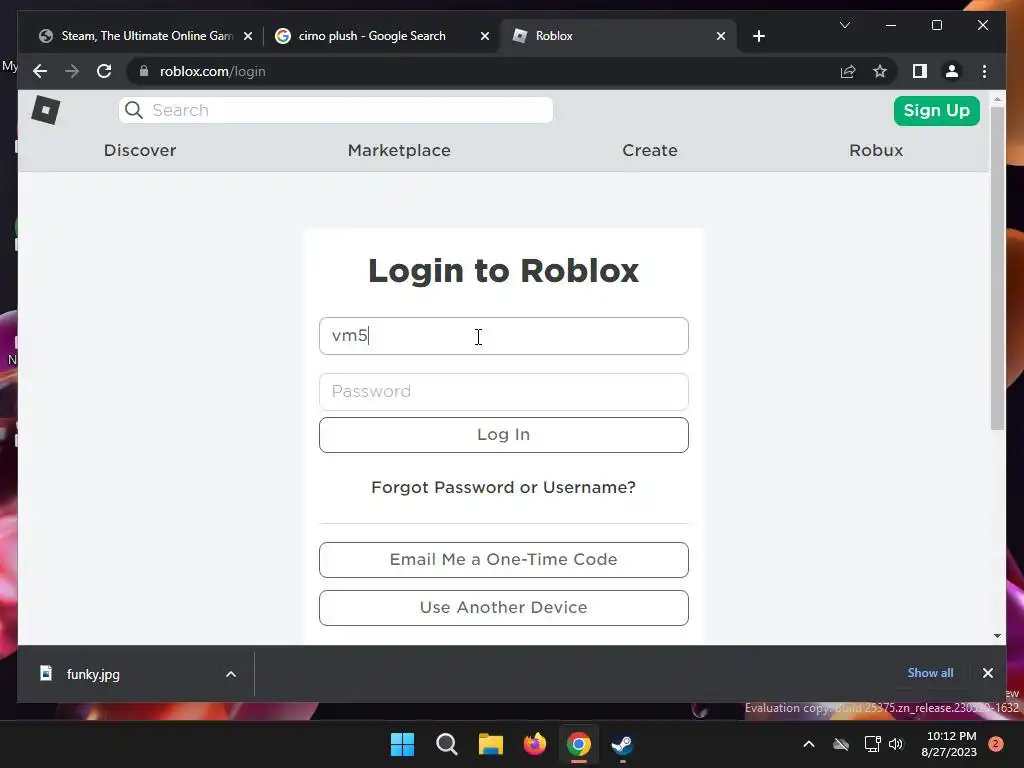Image resolution: width=1024 pixels, height=768 pixels.
Task: Go back using browser back arrow
Action: point(40,71)
